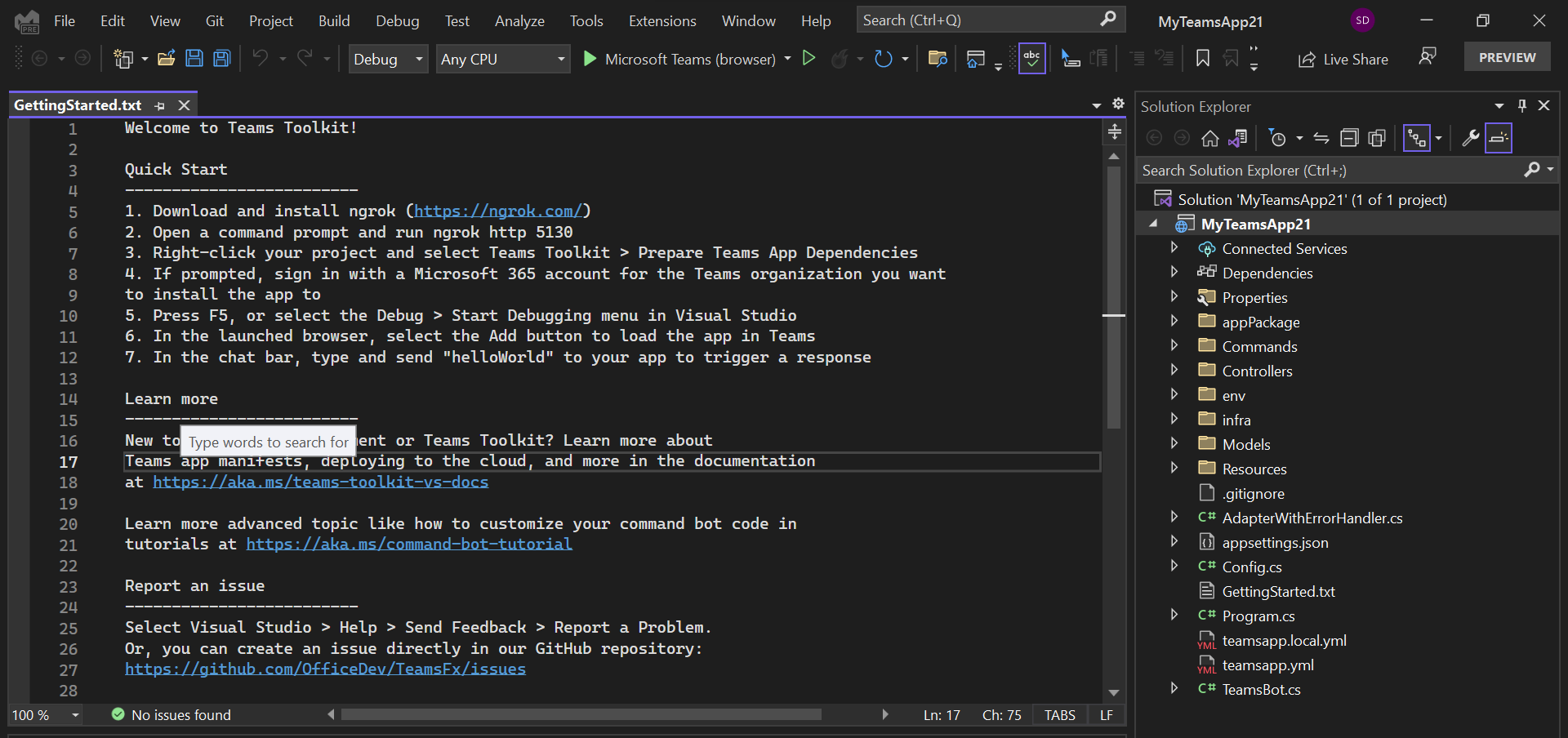This screenshot has width=1568, height=738.
Task: Pin the Solution Explorer panel
Action: (1522, 106)
